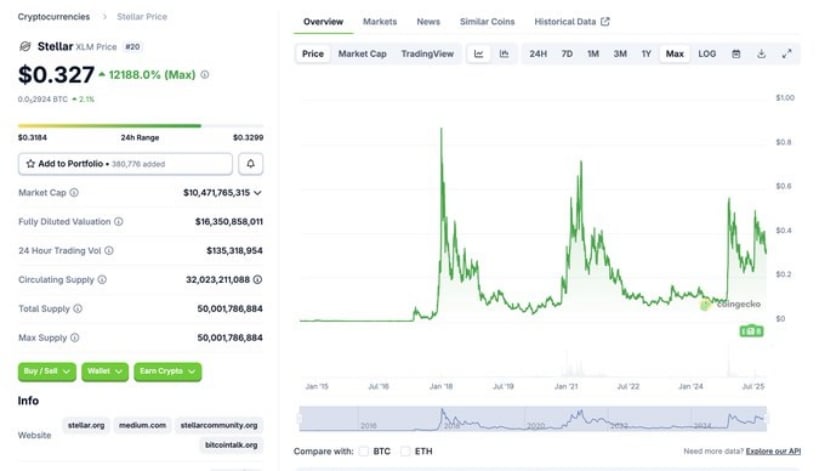This screenshot has width=825, height=471.
Task: Click the info icon beside Max Supply
Action: pos(75,338)
